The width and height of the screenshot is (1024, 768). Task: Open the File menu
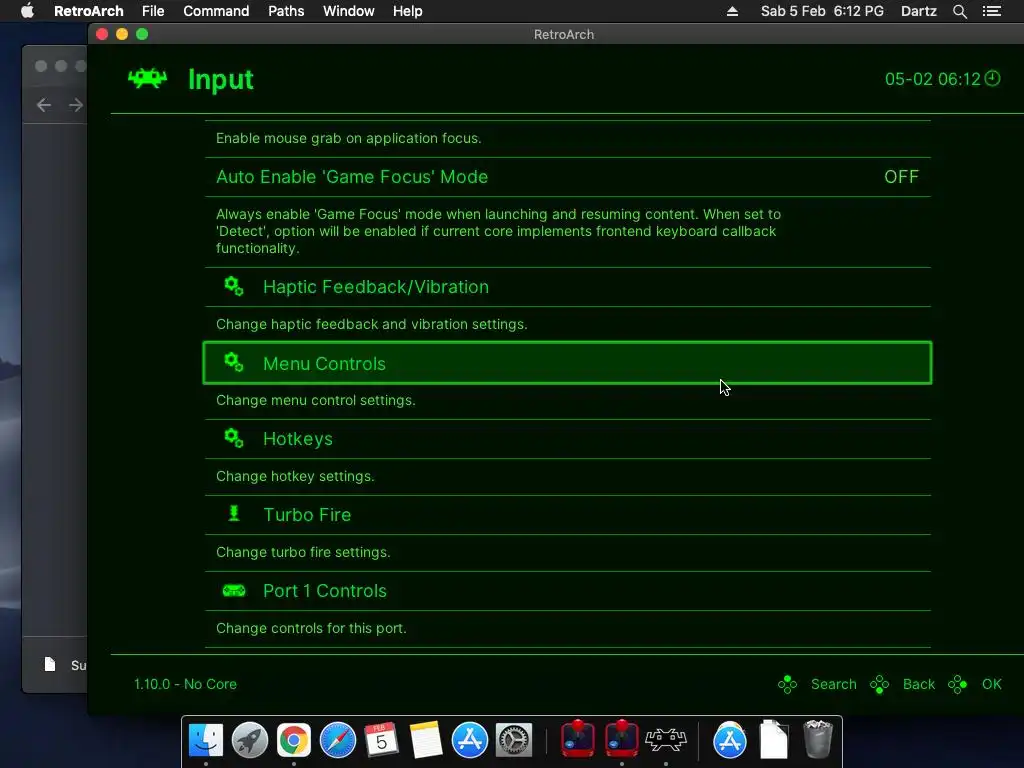point(153,11)
